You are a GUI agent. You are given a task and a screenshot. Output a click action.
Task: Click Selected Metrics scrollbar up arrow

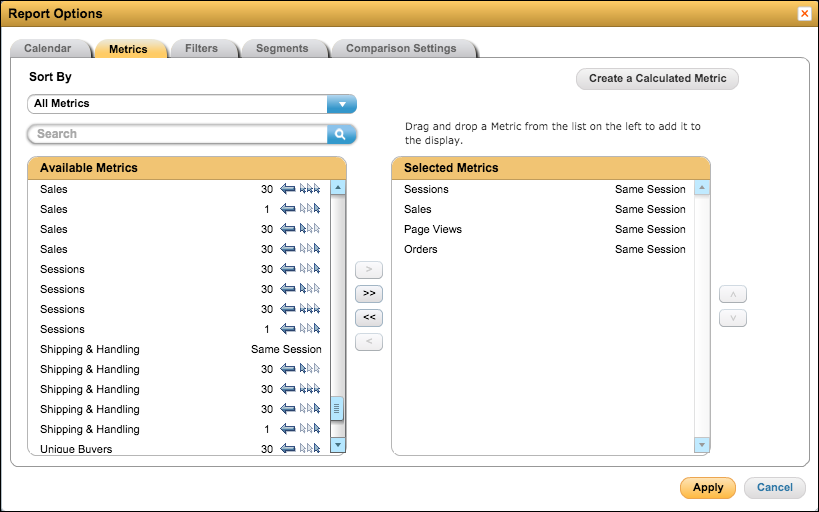click(x=702, y=188)
